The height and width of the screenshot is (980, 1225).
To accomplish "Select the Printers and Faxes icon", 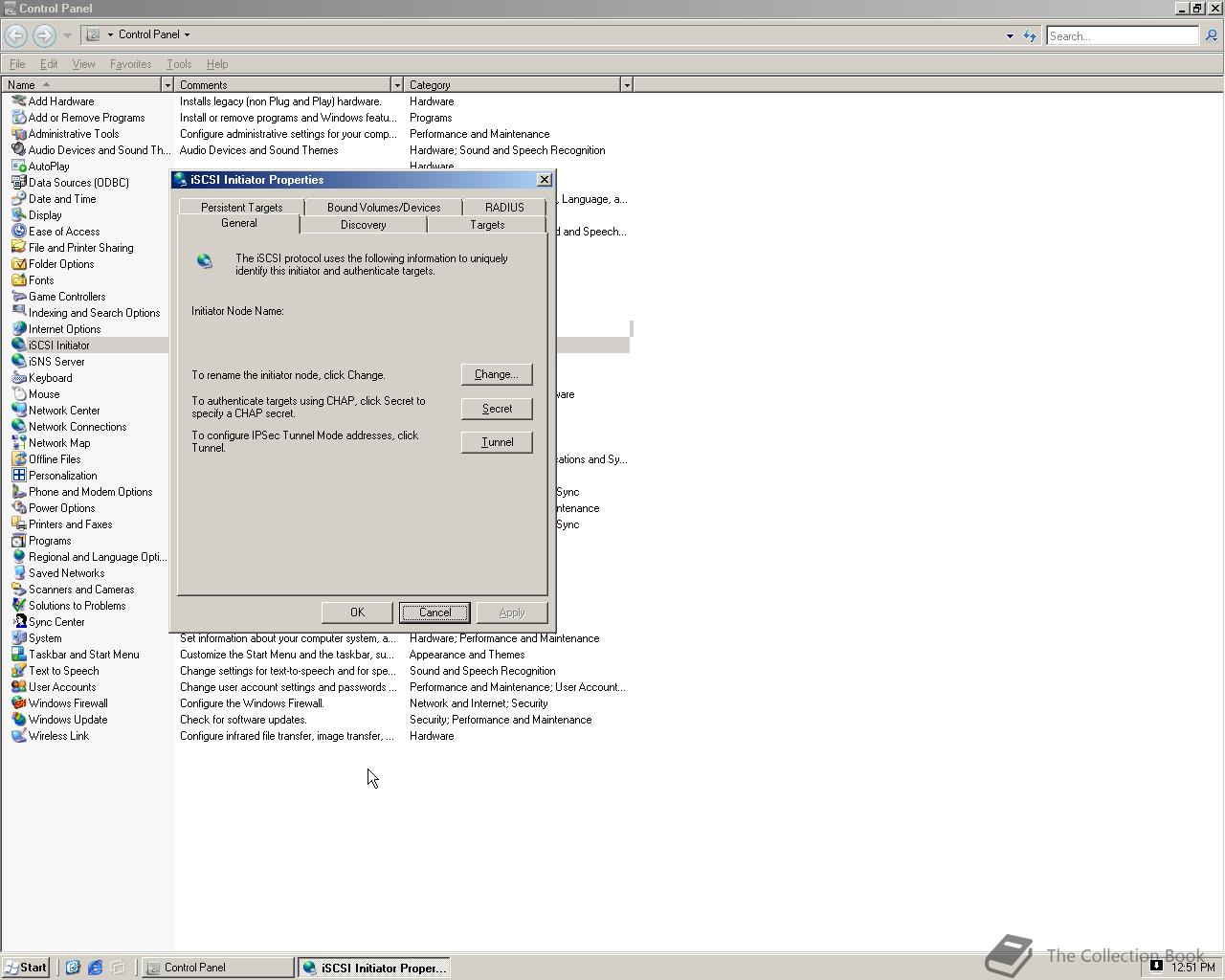I will (x=18, y=524).
